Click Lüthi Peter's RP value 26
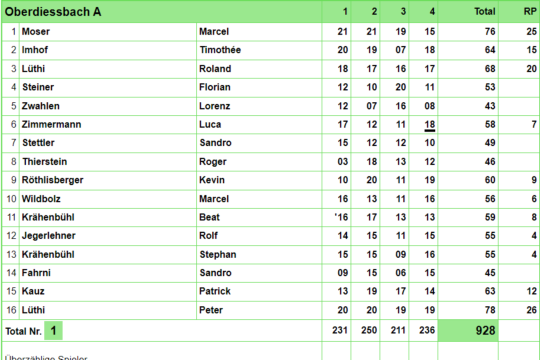Image resolution: width=540 pixels, height=360 pixels. tap(531, 310)
